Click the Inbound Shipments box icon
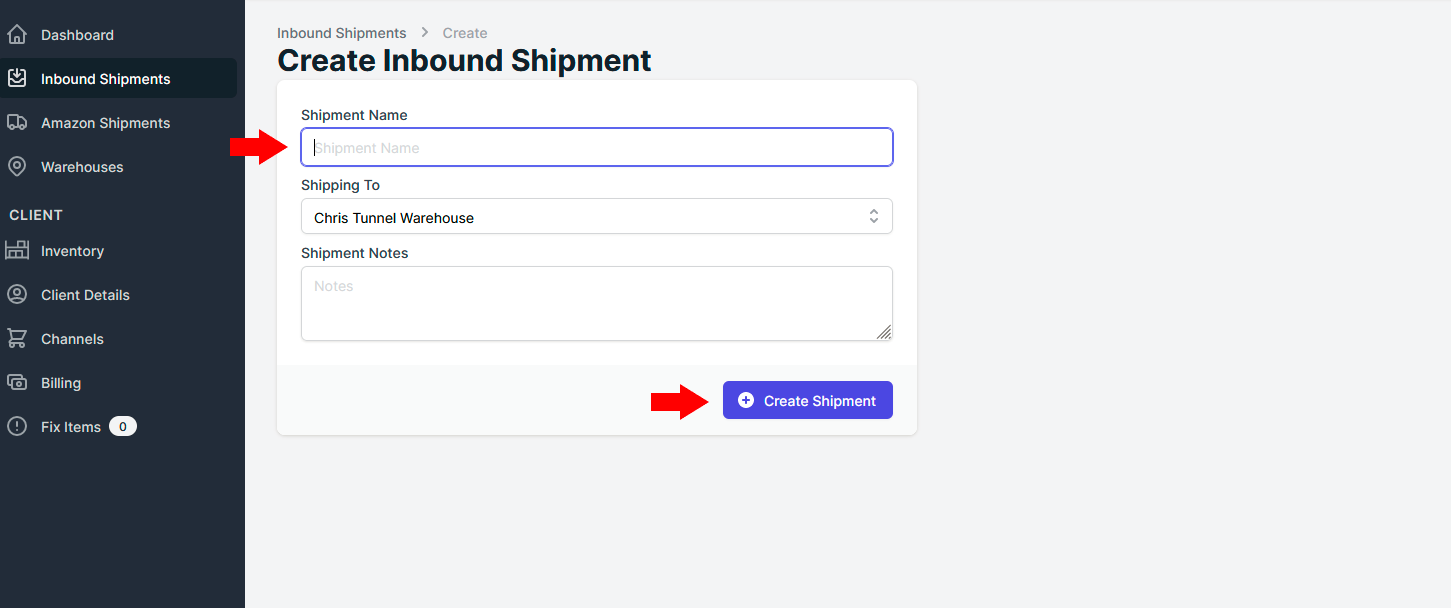This screenshot has height=608, width=1451. tap(16, 78)
